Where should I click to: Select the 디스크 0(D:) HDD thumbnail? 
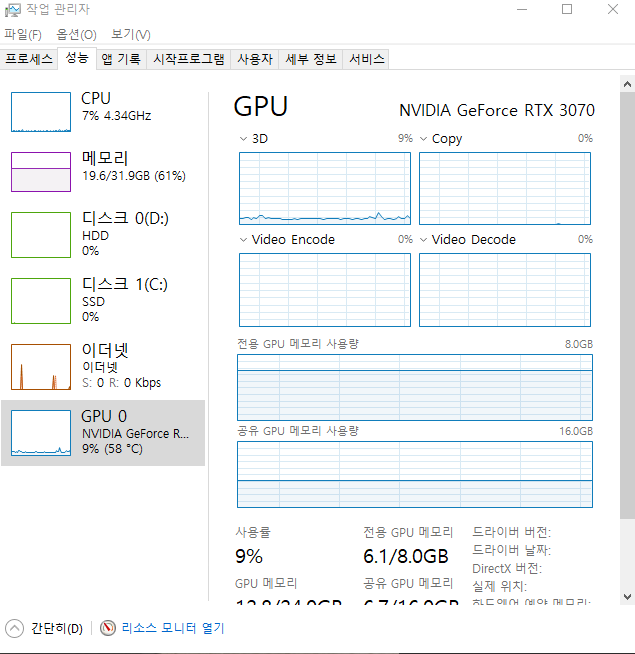click(x=41, y=235)
